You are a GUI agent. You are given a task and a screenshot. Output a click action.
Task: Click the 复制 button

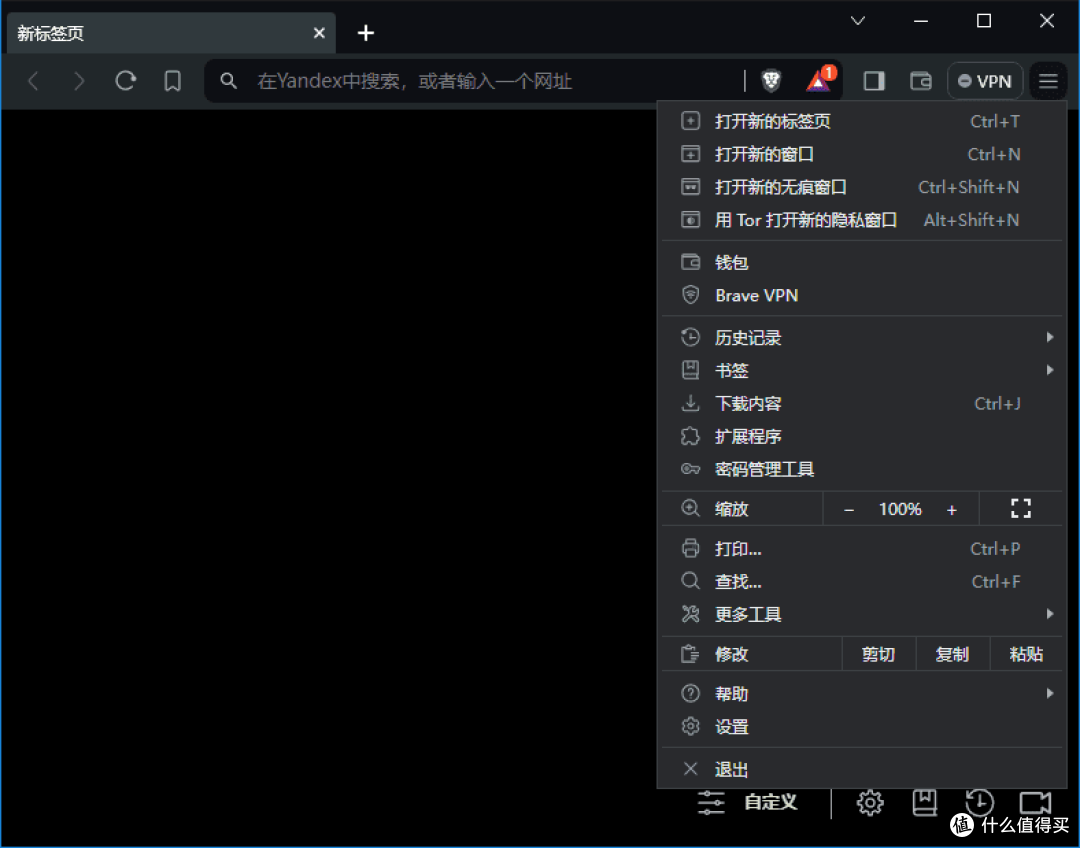953,654
